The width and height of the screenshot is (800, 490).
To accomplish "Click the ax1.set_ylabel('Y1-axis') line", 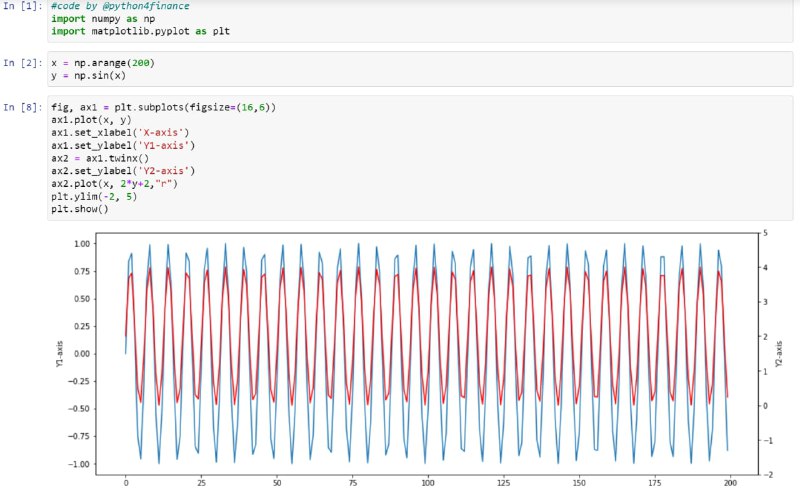I will (123, 145).
